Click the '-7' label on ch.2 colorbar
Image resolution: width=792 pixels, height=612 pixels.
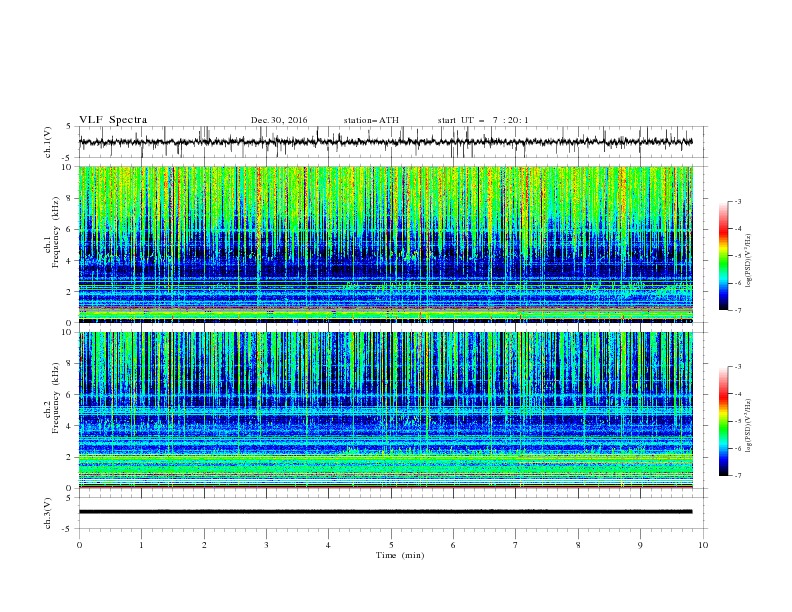pyautogui.click(x=737, y=476)
